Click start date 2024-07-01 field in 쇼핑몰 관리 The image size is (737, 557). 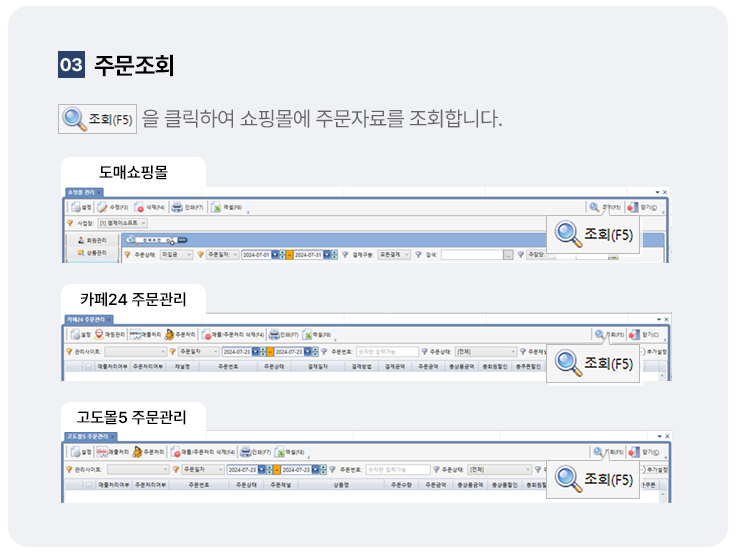point(256,255)
